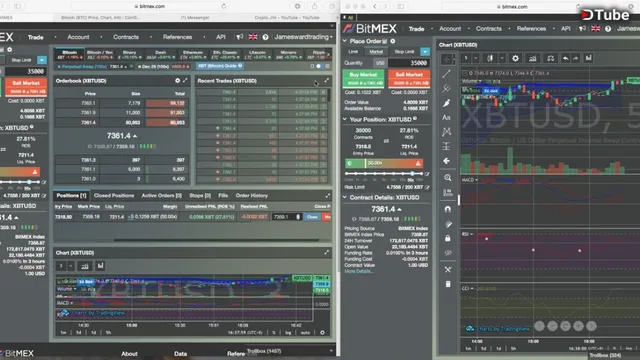Open chart settings gear in right chart toolbar
Image resolution: width=640 pixels, height=360 pixels.
516,58
